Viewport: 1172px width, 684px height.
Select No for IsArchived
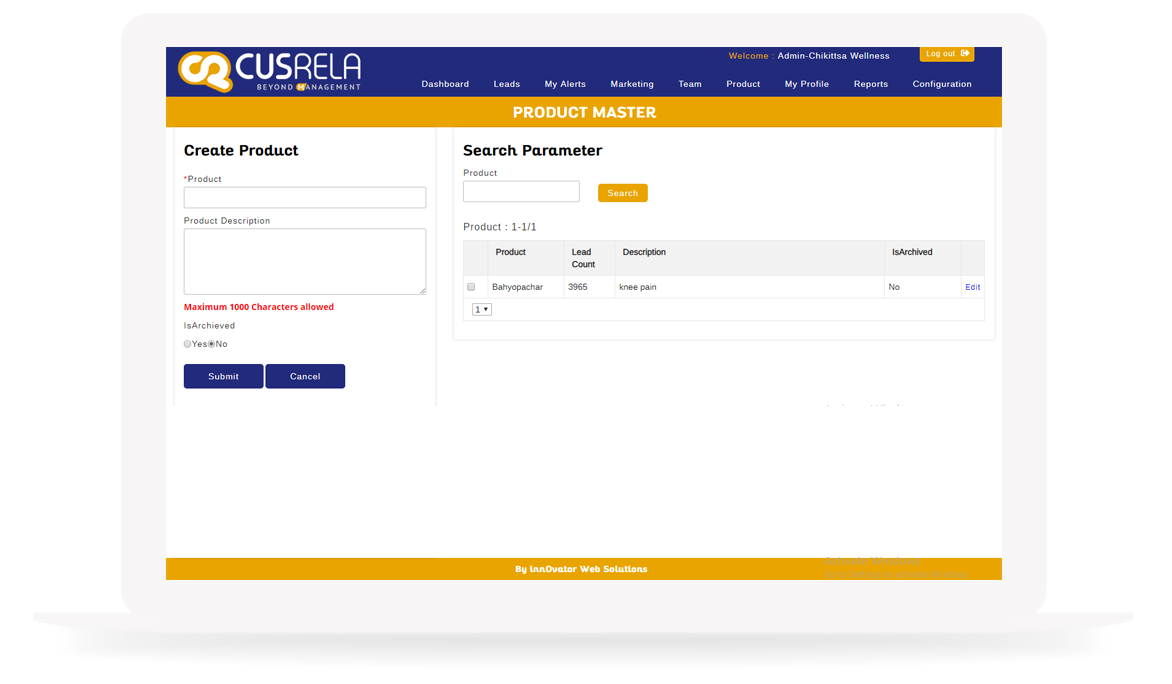(212, 344)
